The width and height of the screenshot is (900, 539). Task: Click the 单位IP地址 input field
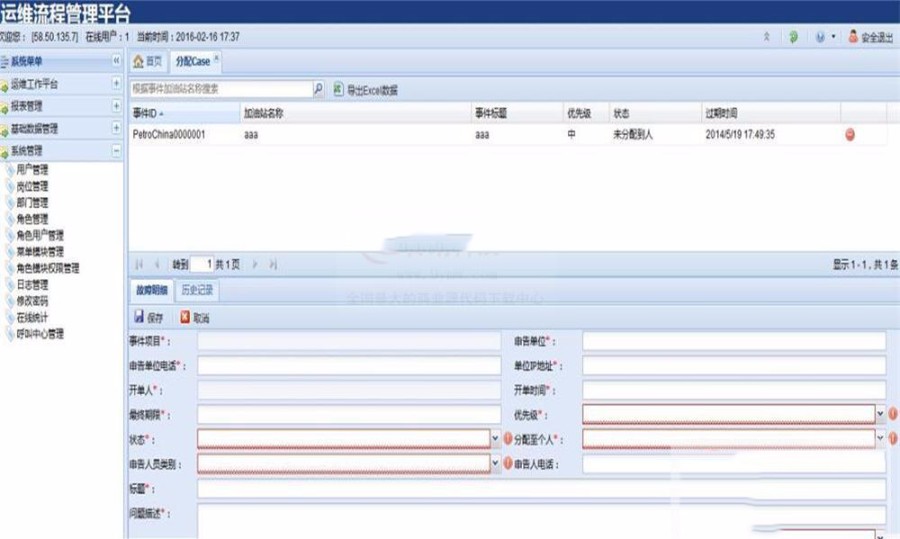pyautogui.click(x=734, y=366)
